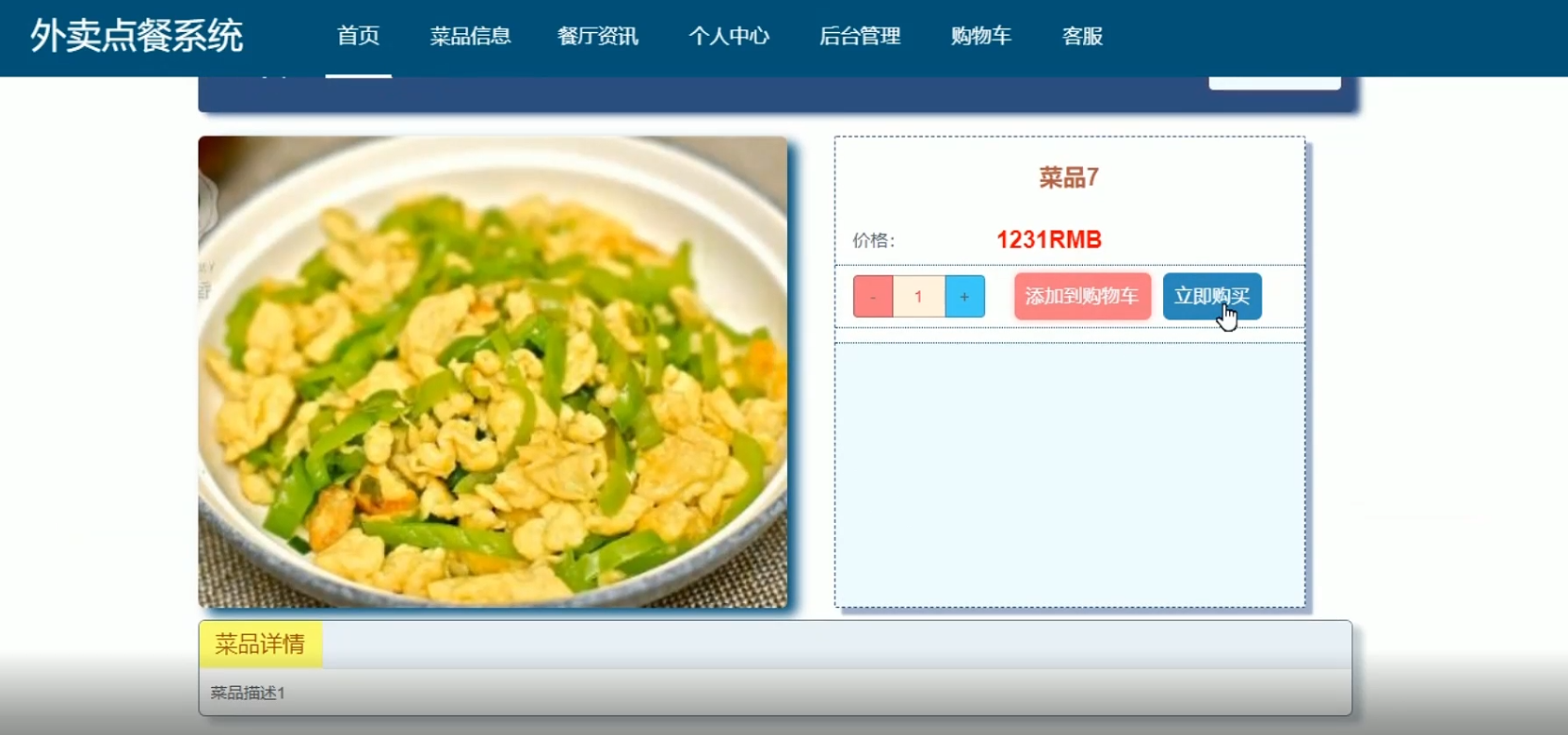The height and width of the screenshot is (735, 1568).
Task: Click the 1231RMB price text
Action: [1049, 240]
